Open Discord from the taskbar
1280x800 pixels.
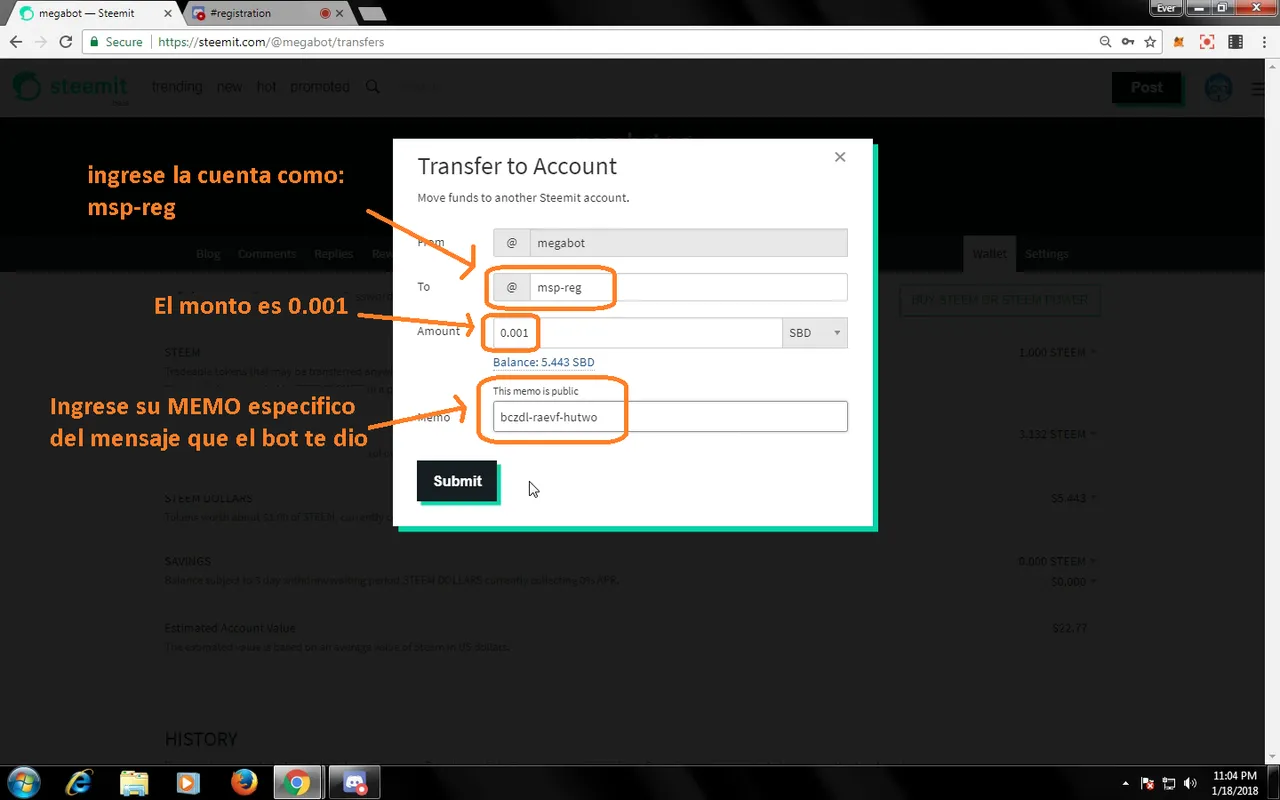pyautogui.click(x=353, y=782)
